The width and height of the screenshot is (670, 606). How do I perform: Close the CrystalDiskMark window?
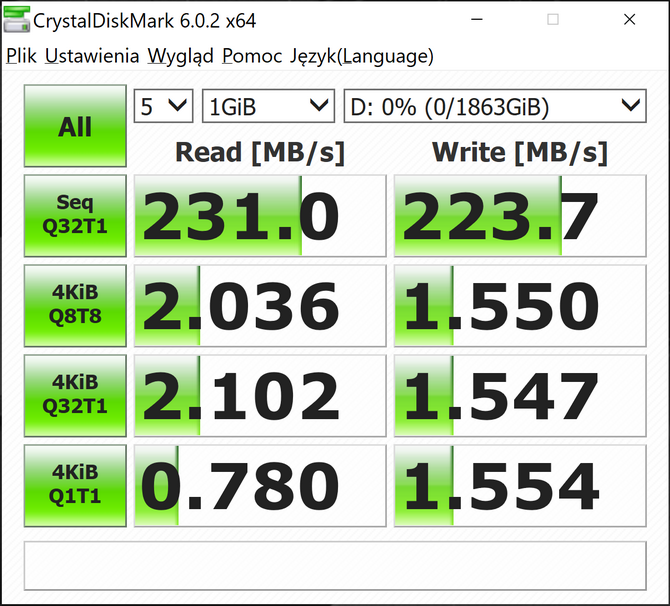click(x=629, y=20)
